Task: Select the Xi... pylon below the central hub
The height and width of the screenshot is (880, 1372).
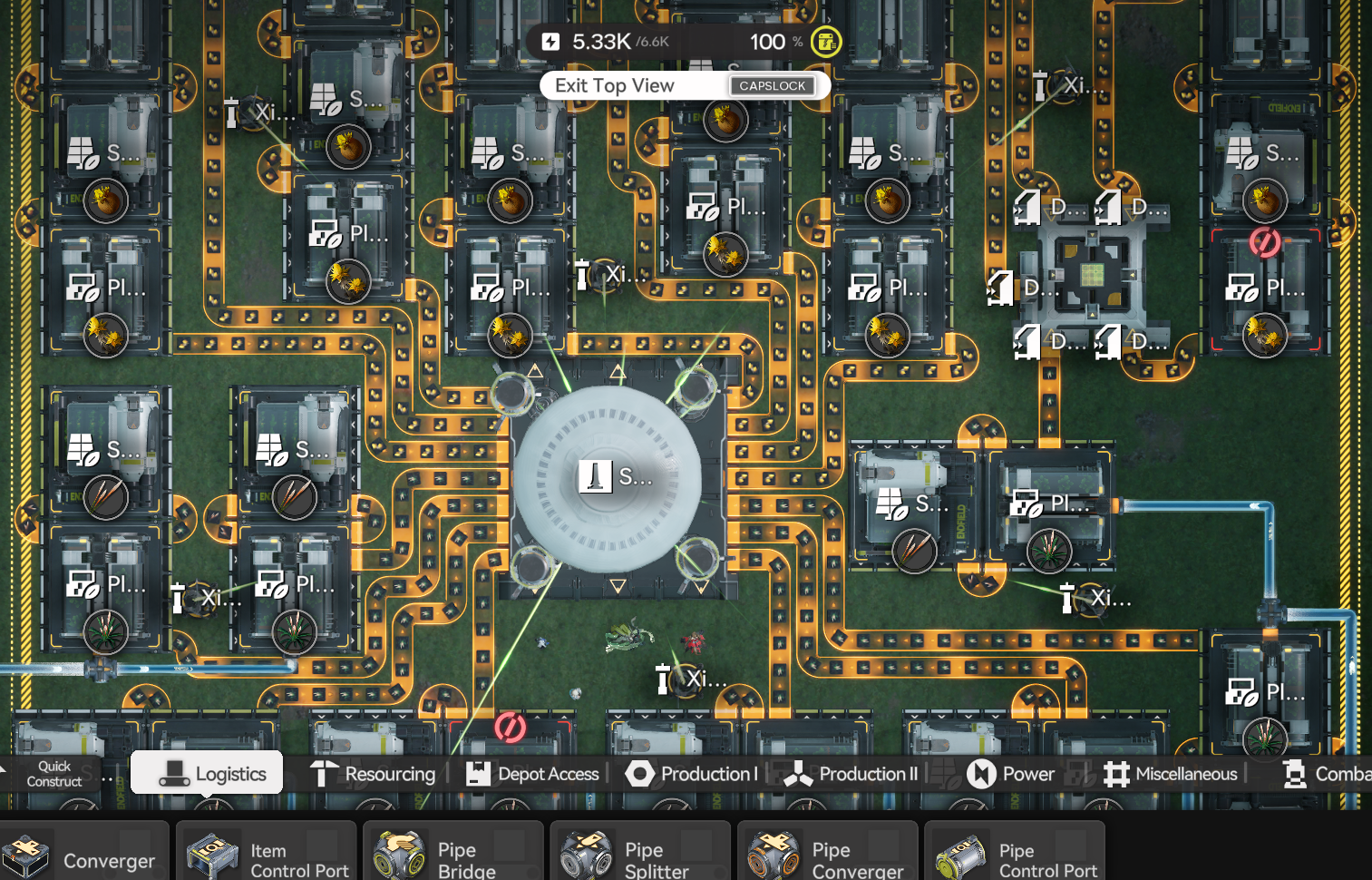Action: tap(693, 679)
